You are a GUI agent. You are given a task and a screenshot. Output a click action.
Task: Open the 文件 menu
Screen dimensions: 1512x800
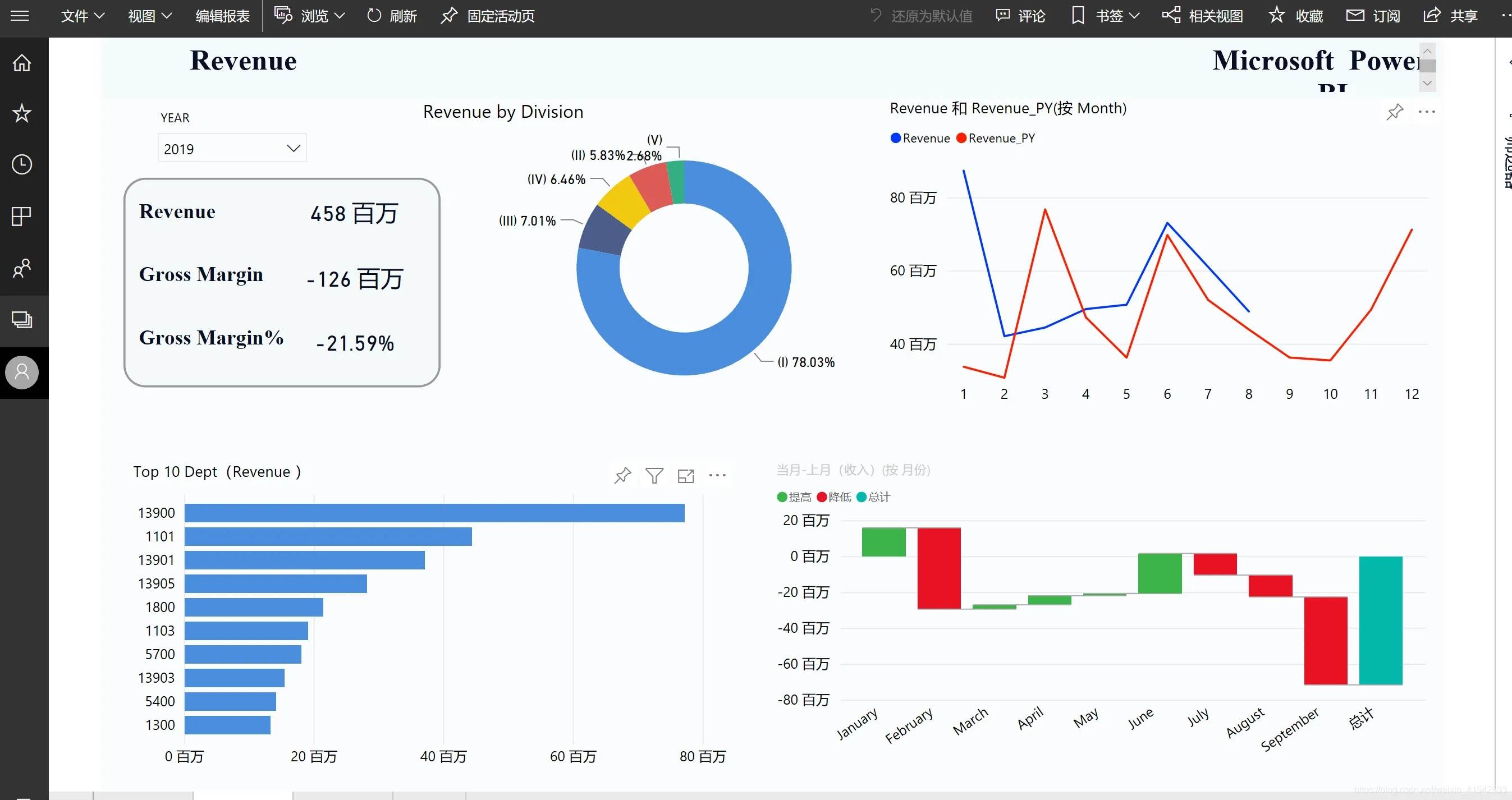click(83, 16)
